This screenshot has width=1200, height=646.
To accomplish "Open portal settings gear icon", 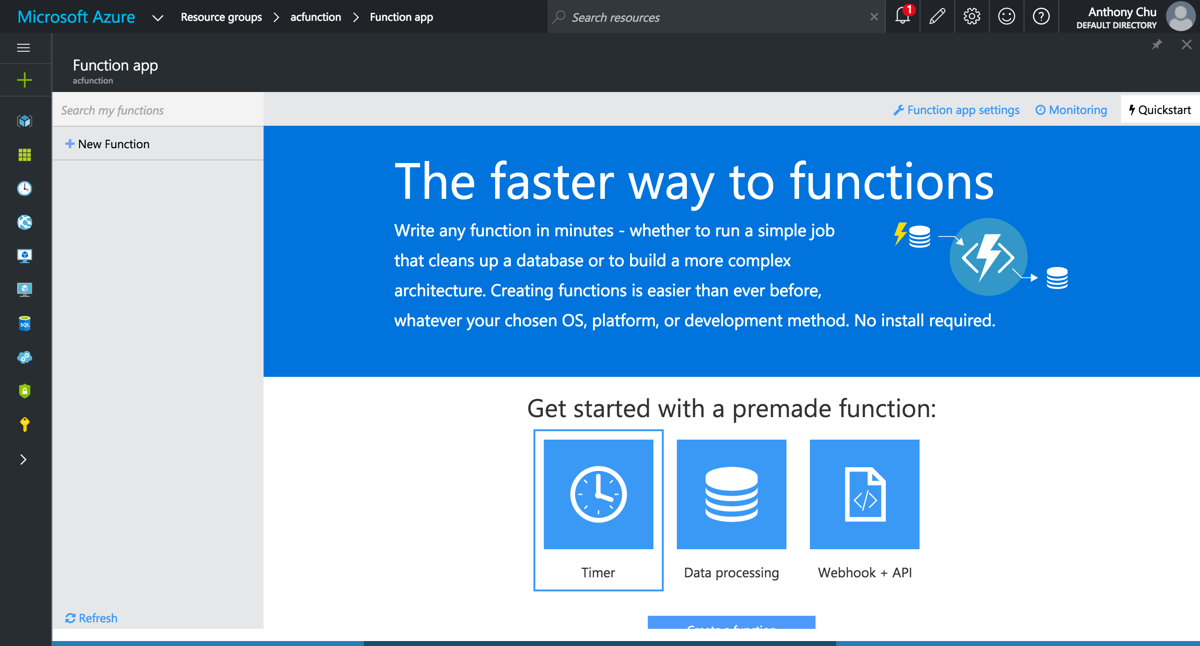I will pyautogui.click(x=972, y=16).
